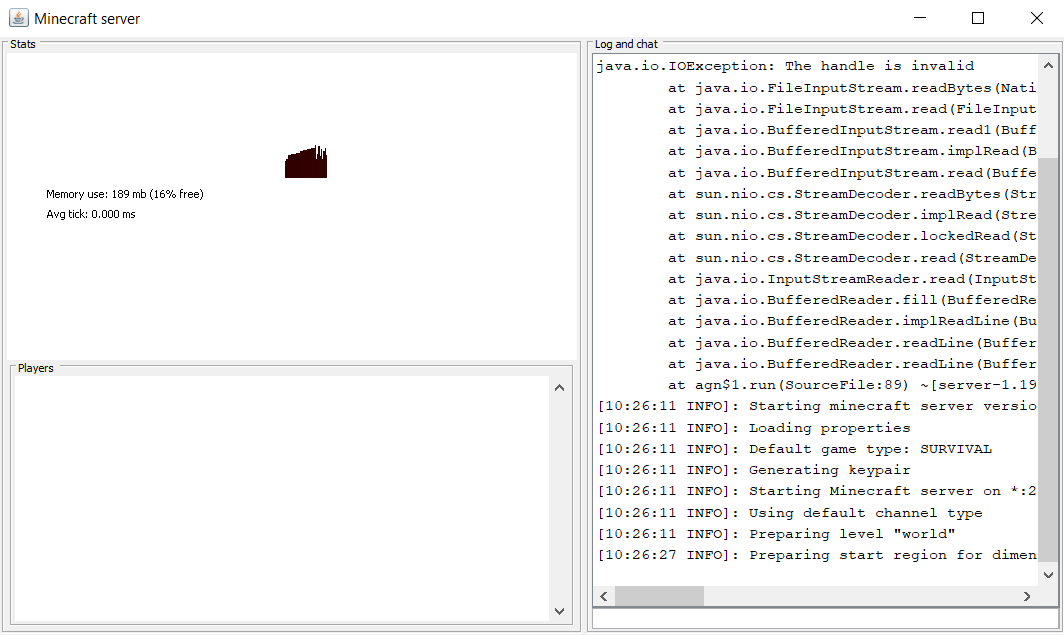This screenshot has height=635, width=1064.
Task: Click the up arrow on the Players list scrollbar
Action: [x=559, y=388]
